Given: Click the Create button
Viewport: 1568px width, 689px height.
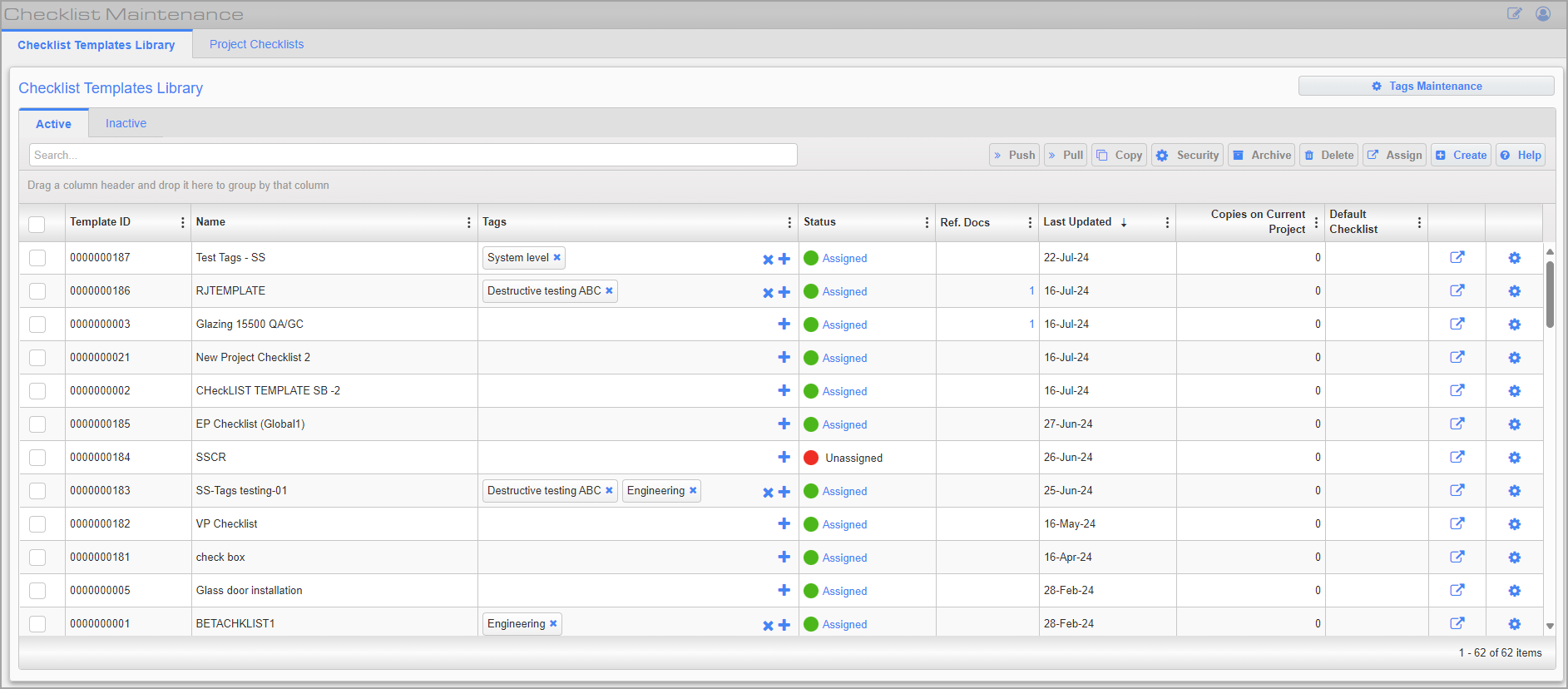Looking at the screenshot, I should (1461, 155).
